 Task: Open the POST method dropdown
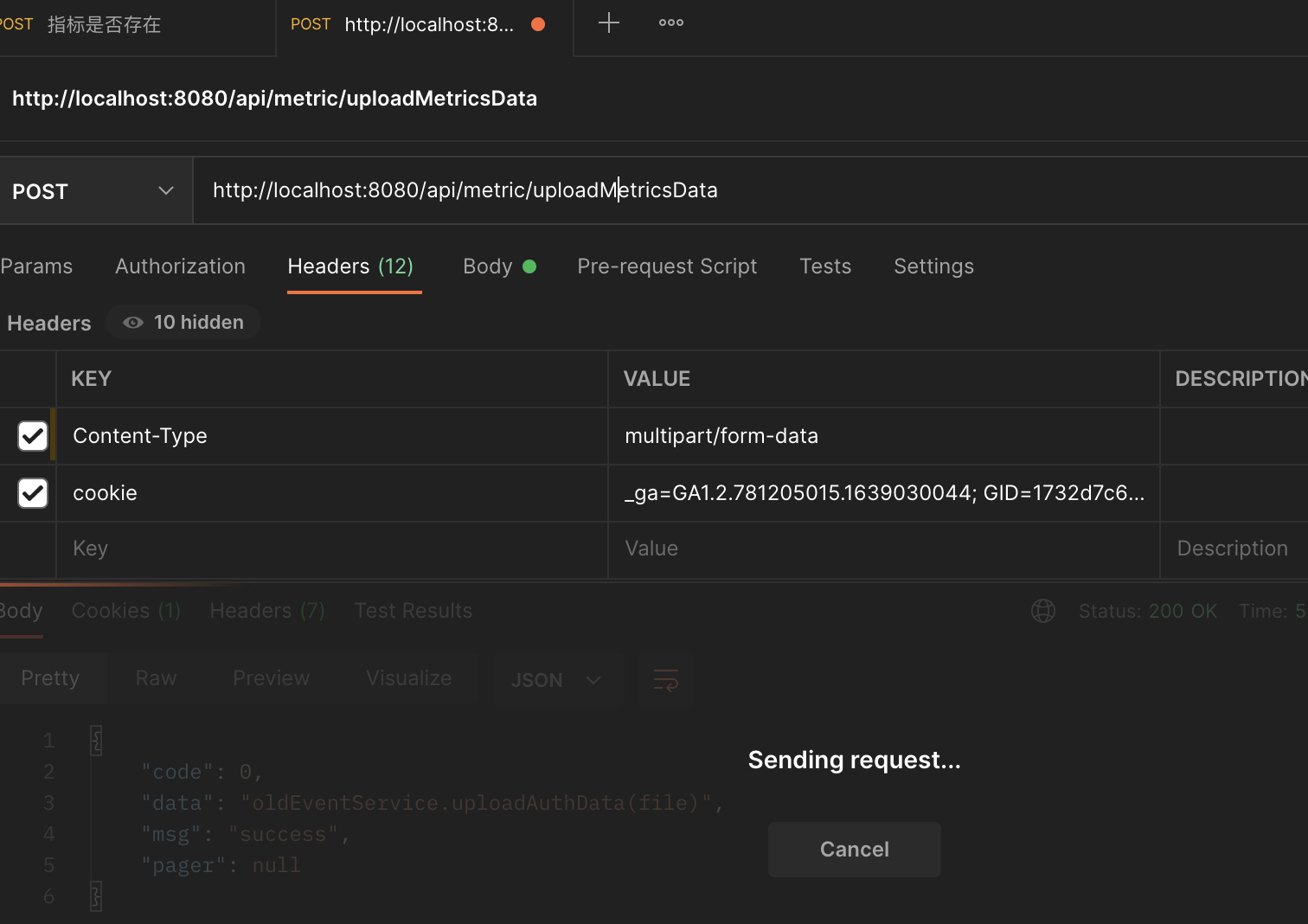[93, 191]
